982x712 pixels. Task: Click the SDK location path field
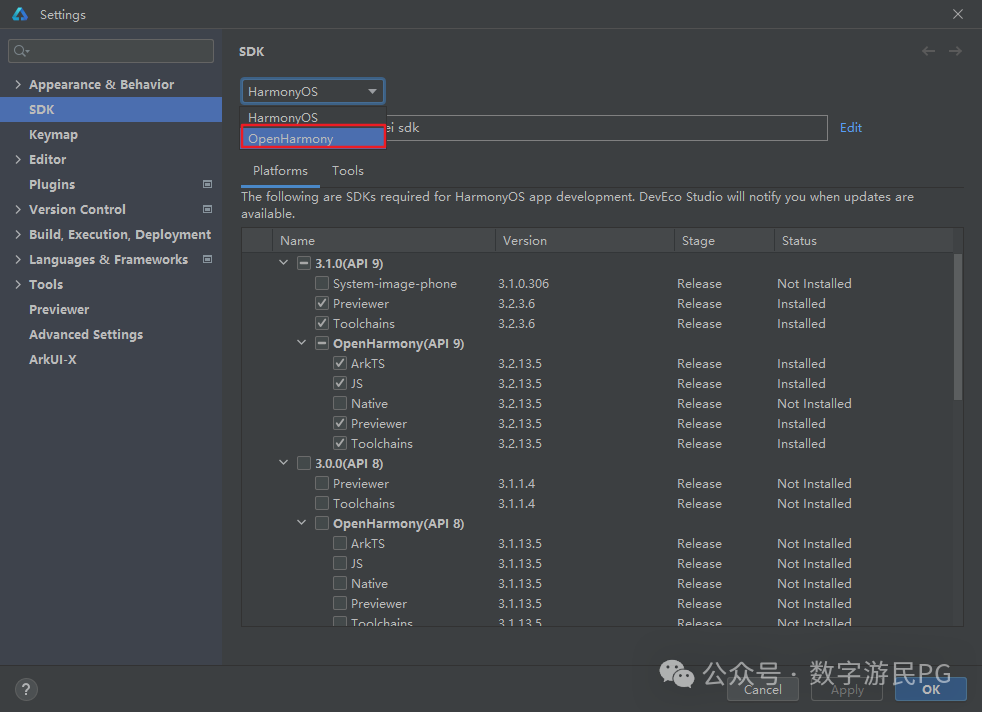pos(606,128)
